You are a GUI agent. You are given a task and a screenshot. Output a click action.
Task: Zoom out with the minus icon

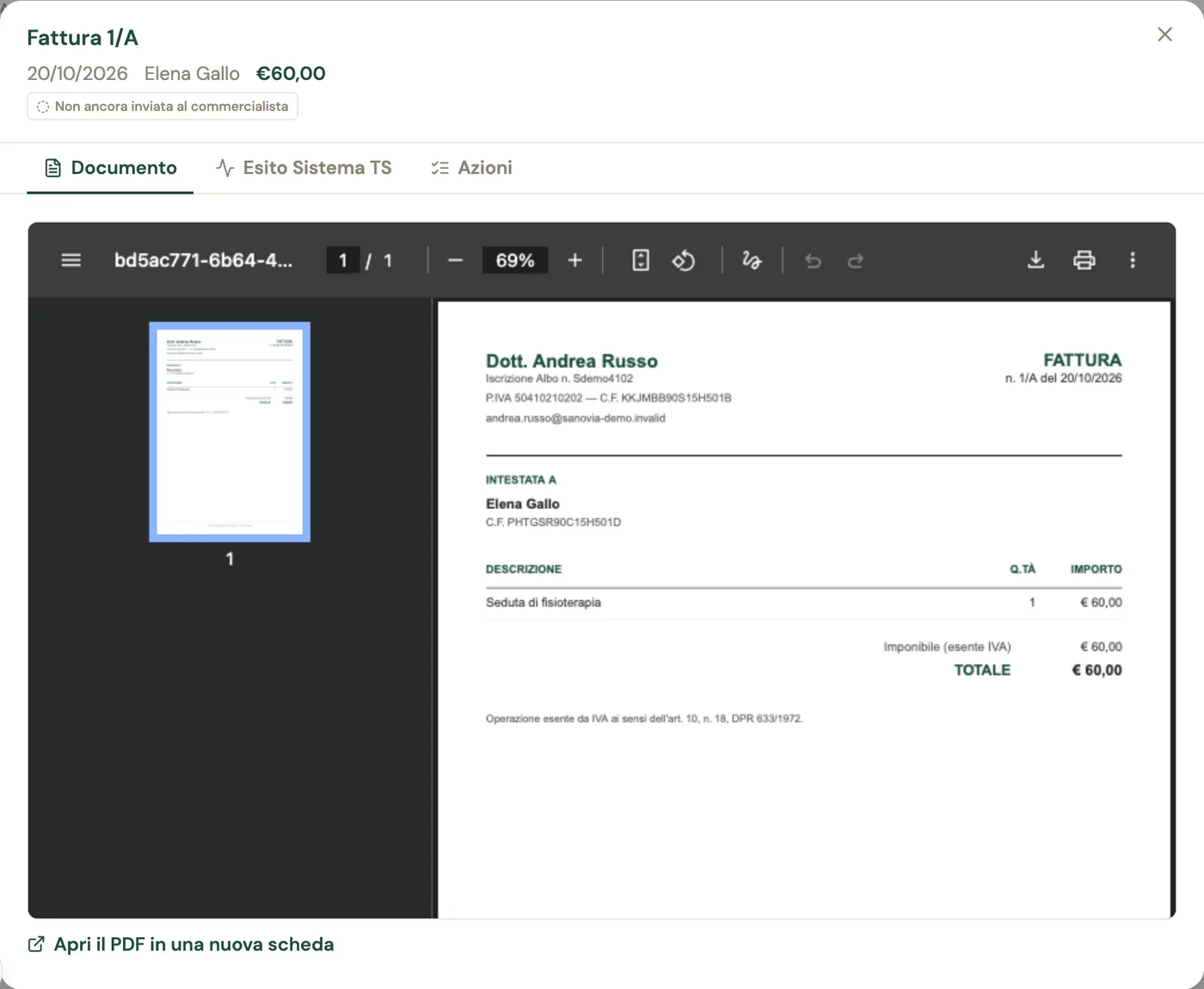(x=456, y=261)
